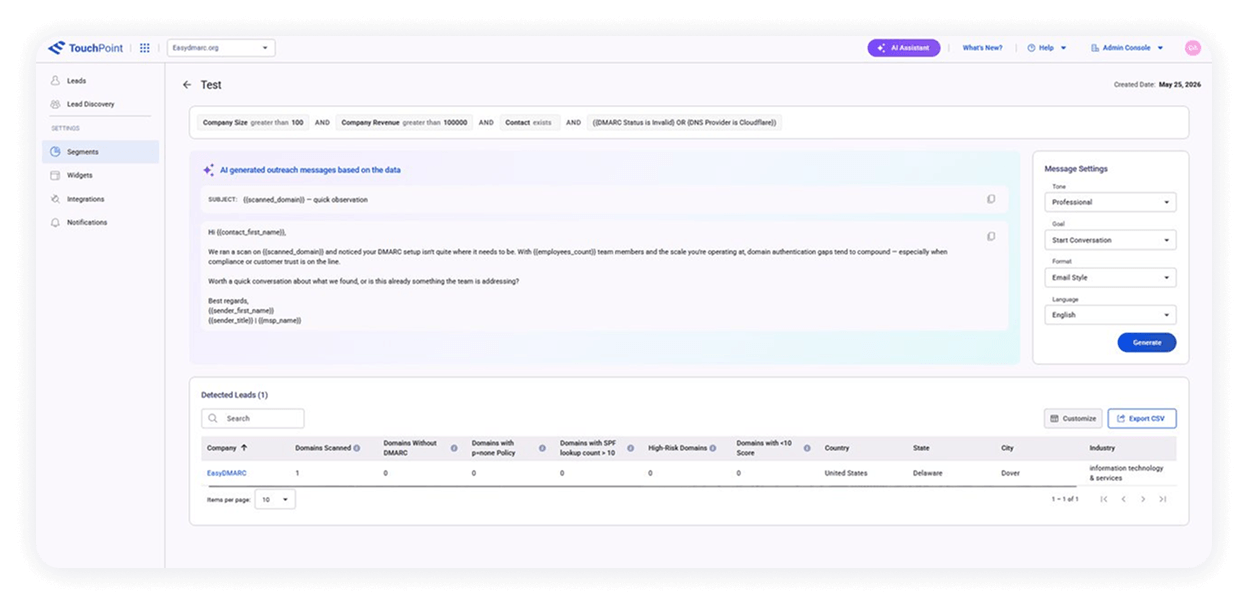The height and width of the screenshot is (608, 1248).
Task: Go to the first page of leads
Action: 1104,499
